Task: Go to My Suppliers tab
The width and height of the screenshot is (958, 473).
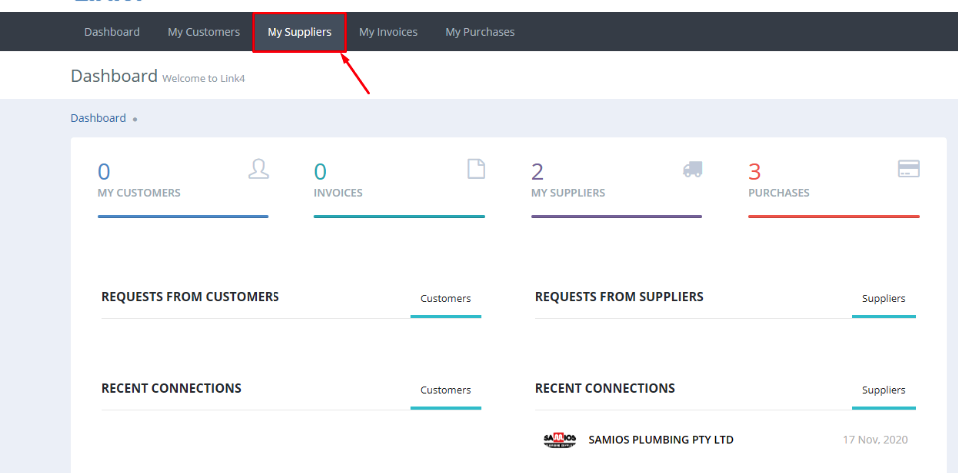Action: pyautogui.click(x=299, y=32)
